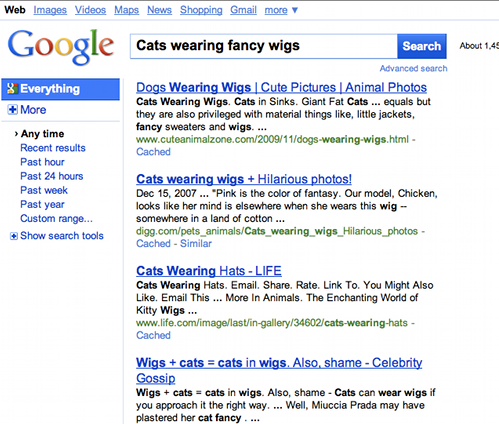Open the Maps link in top bar

[x=126, y=10]
